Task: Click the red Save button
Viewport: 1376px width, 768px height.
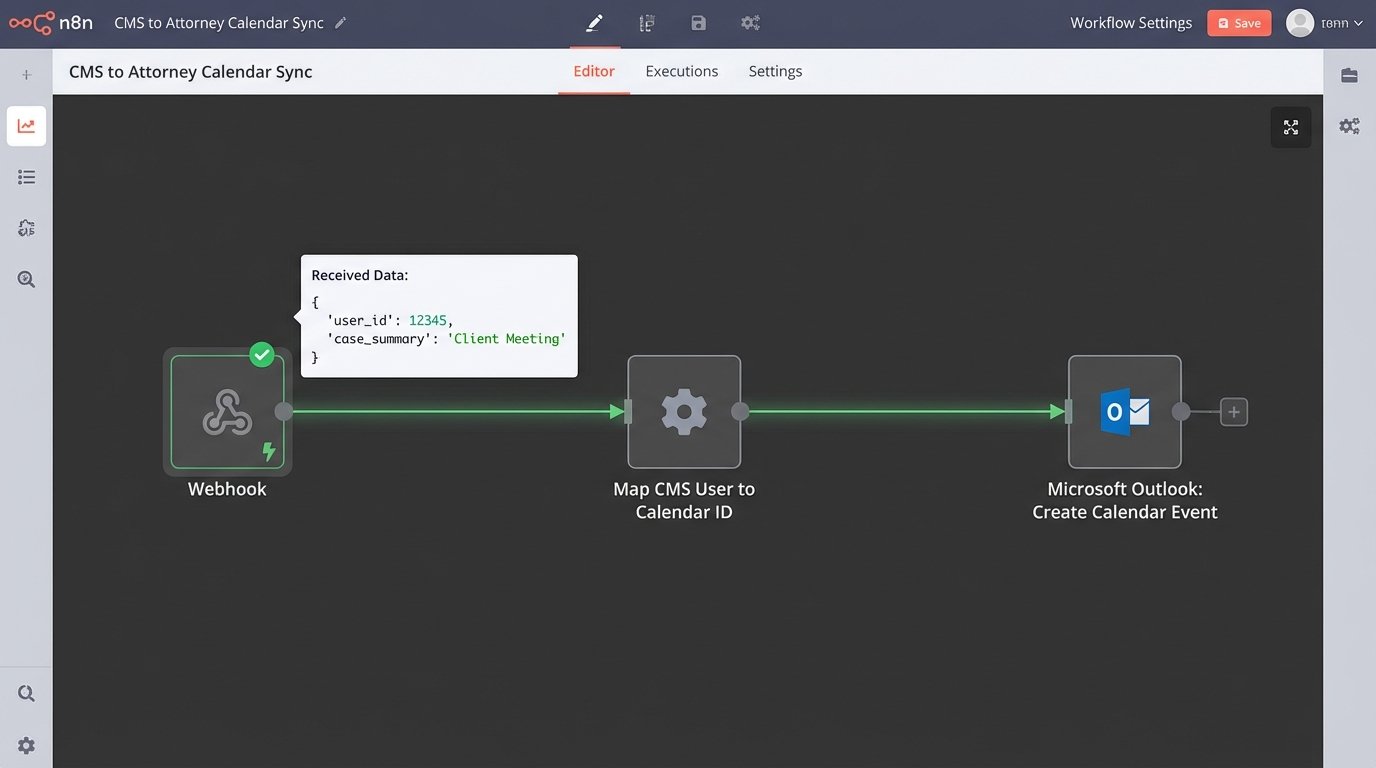Action: (1238, 23)
